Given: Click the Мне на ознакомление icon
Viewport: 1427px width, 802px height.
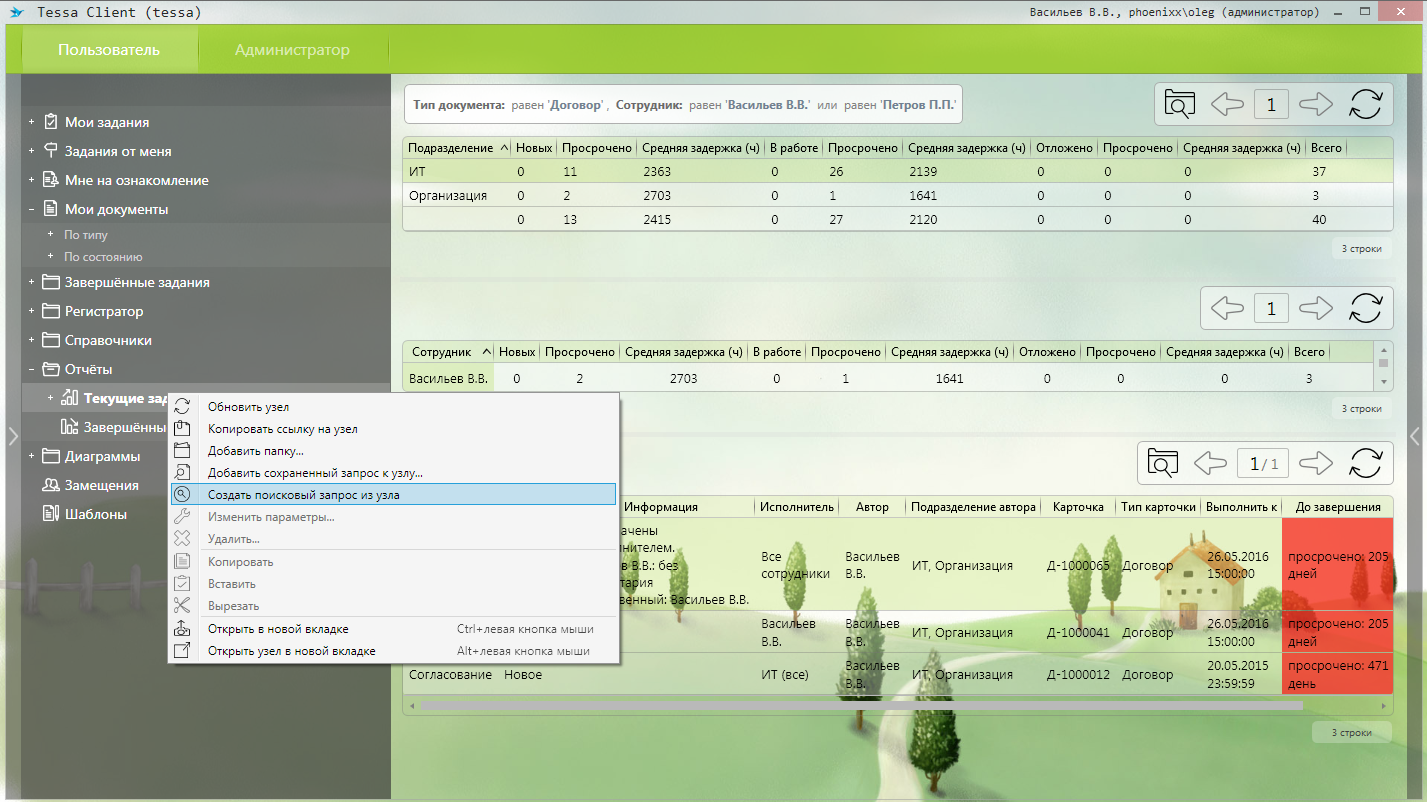Looking at the screenshot, I should point(51,180).
